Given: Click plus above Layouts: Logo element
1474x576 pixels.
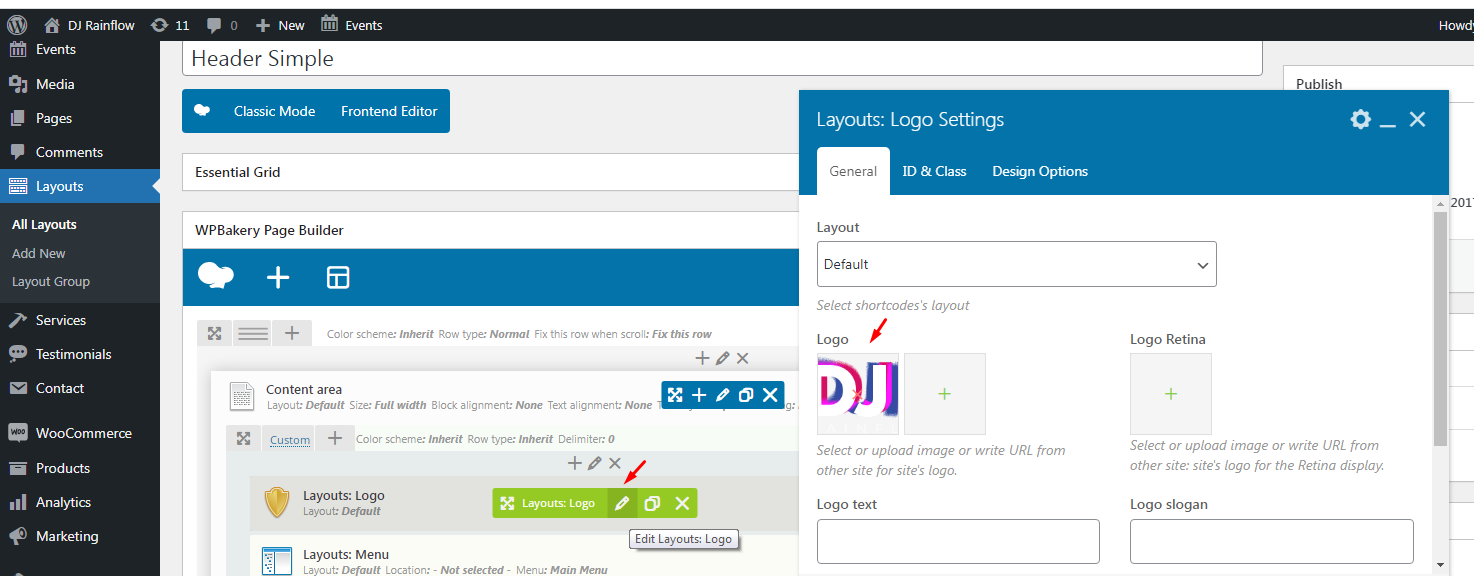Looking at the screenshot, I should pyautogui.click(x=574, y=463).
